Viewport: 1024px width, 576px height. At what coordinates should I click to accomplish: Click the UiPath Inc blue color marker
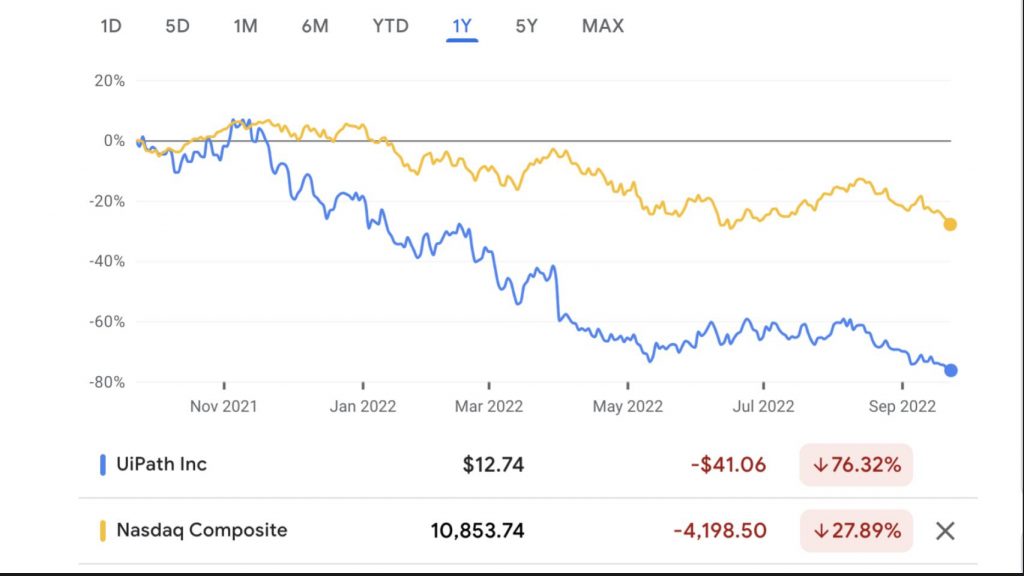coord(103,465)
